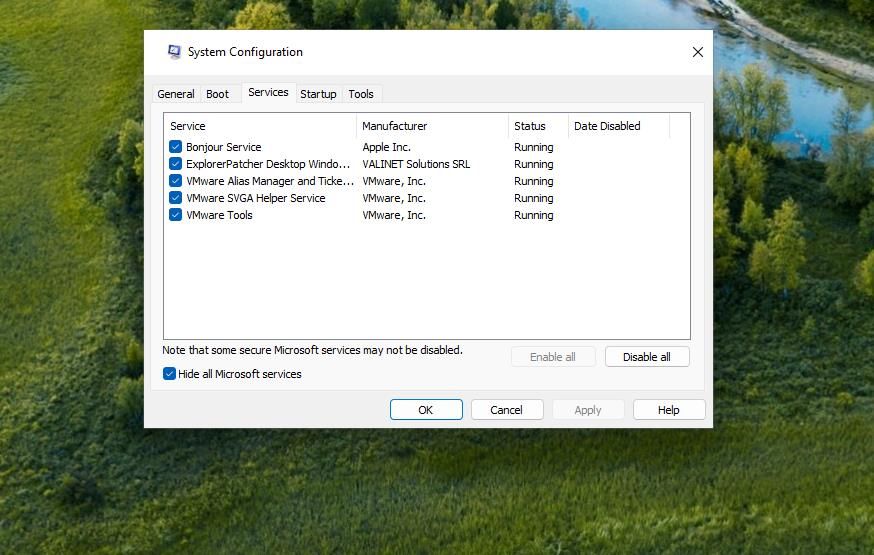This screenshot has height=555, width=874.
Task: Toggle Hide all Microsoft services checkbox
Action: click(x=169, y=373)
